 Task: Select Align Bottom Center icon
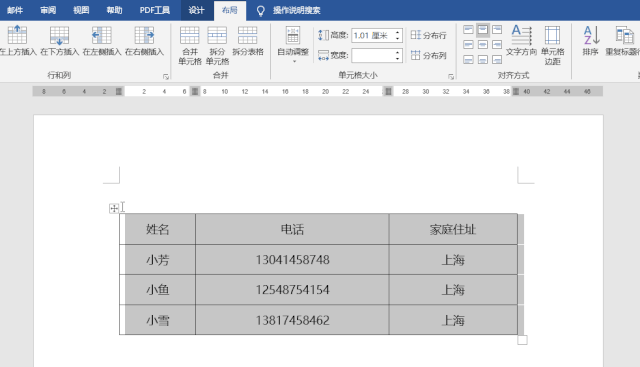[483, 60]
